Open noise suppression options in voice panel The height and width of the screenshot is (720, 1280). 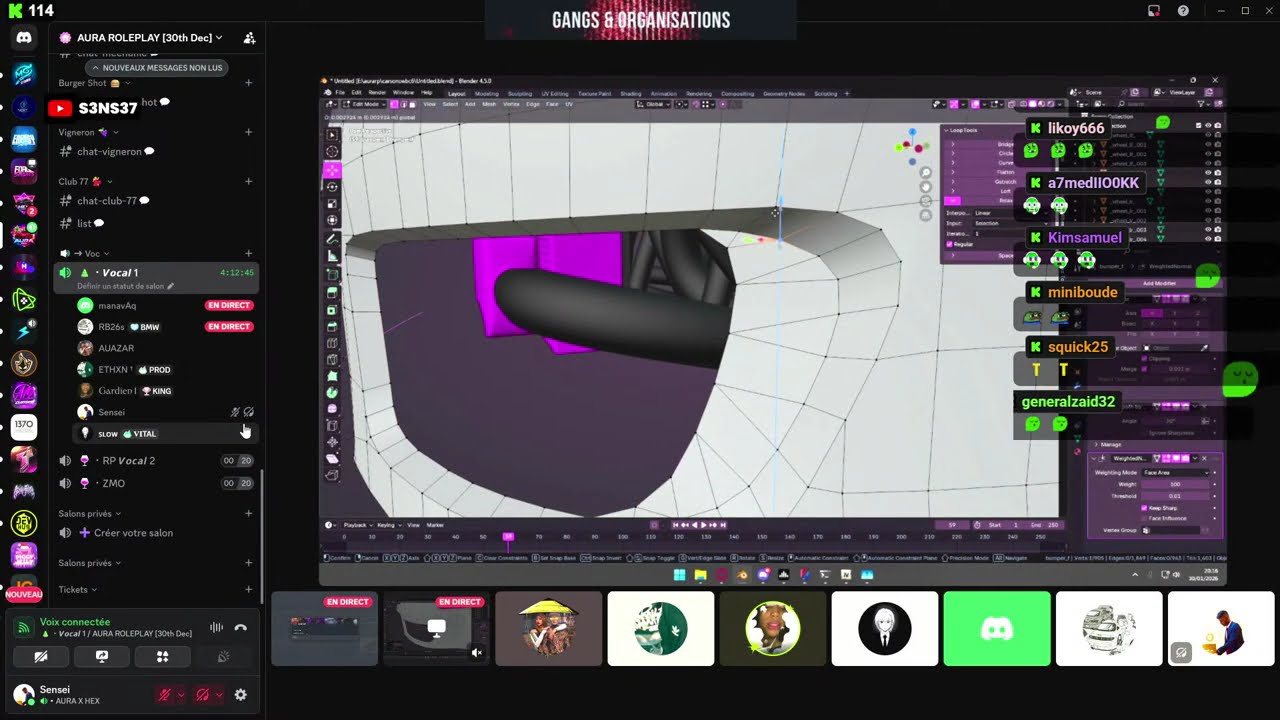(x=216, y=628)
